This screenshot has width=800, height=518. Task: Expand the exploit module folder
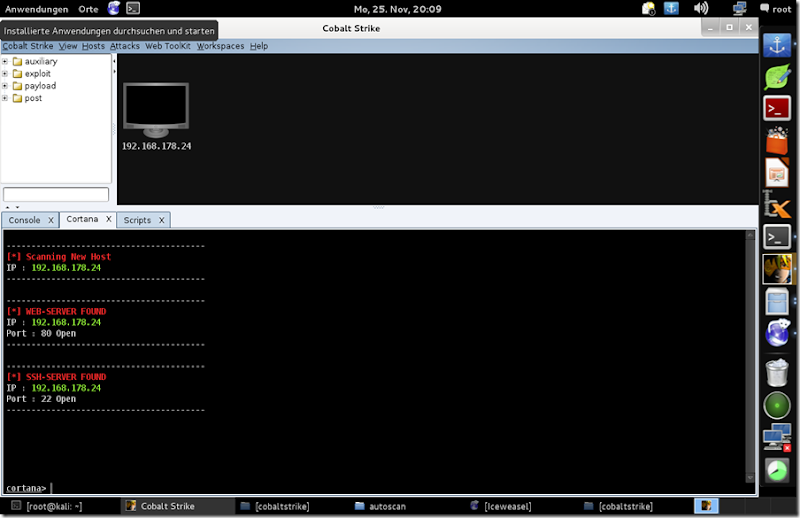pyautogui.click(x=5, y=73)
